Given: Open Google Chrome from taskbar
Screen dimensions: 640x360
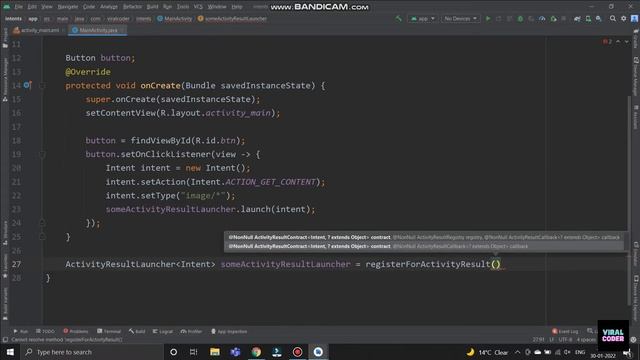Looking at the screenshot, I should (256, 352).
